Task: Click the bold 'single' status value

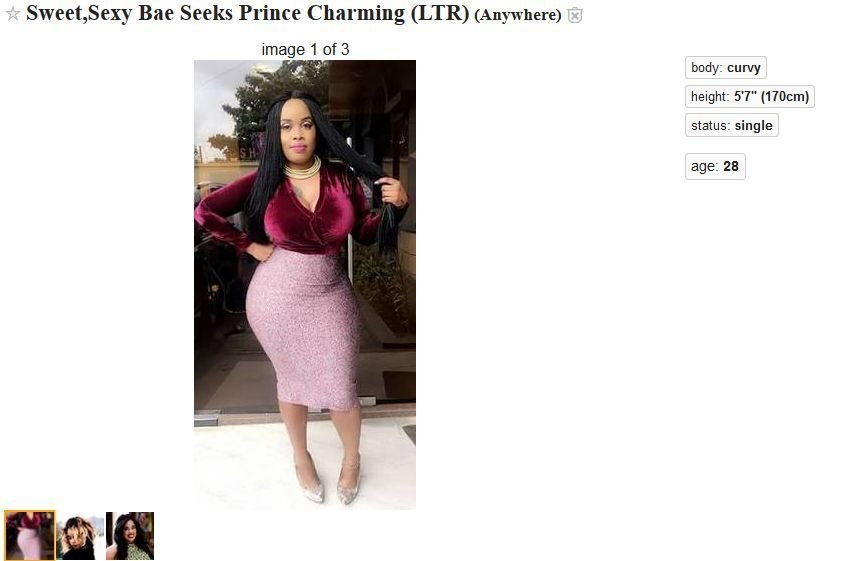Action: pyautogui.click(x=754, y=126)
